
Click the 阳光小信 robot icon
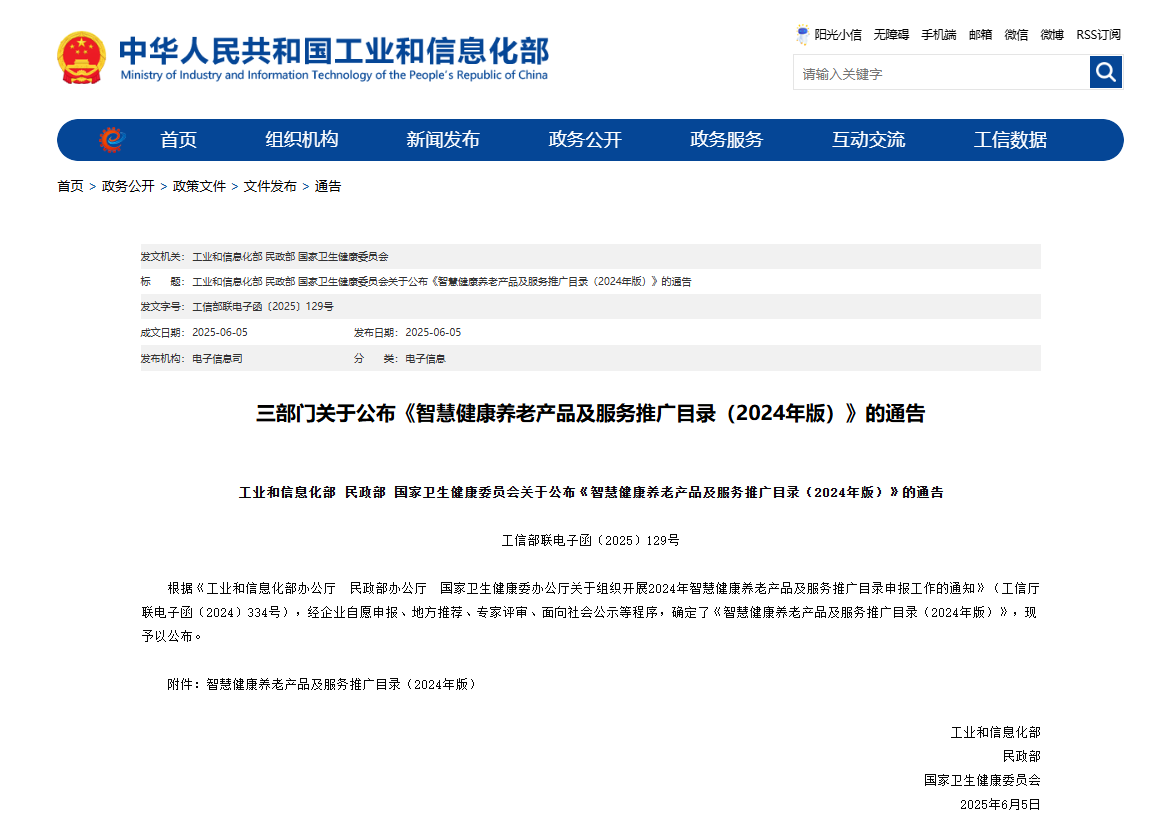(x=803, y=35)
